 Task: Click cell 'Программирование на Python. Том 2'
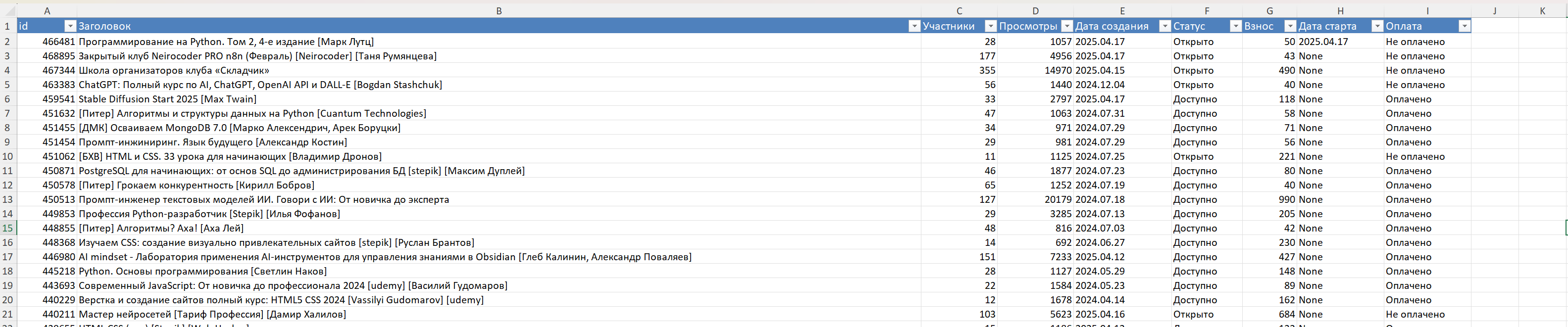pyautogui.click(x=499, y=42)
